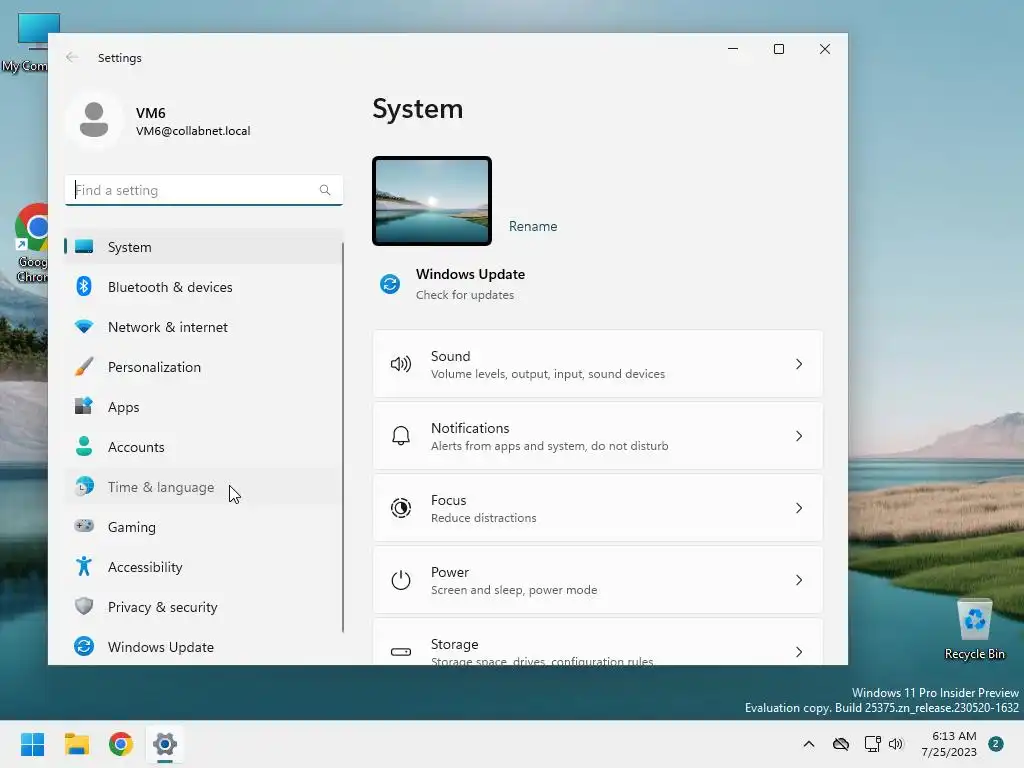Click the Time & language globe-clock icon
Screen dimensions: 1024x768
click(84, 486)
